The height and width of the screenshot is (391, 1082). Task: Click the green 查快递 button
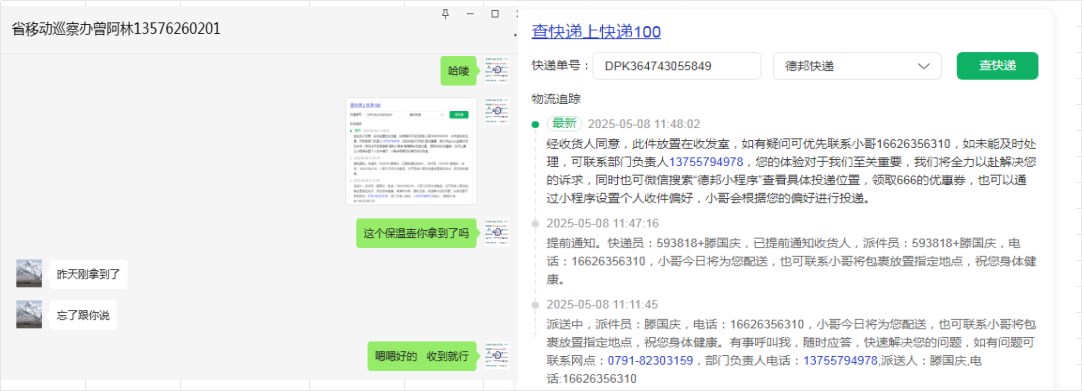(x=997, y=66)
